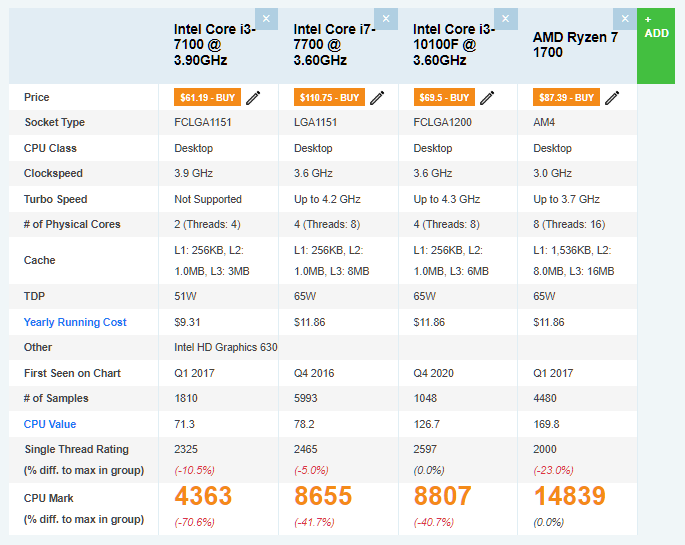Click the $87.39 - BUY button

pyautogui.click(x=566, y=97)
